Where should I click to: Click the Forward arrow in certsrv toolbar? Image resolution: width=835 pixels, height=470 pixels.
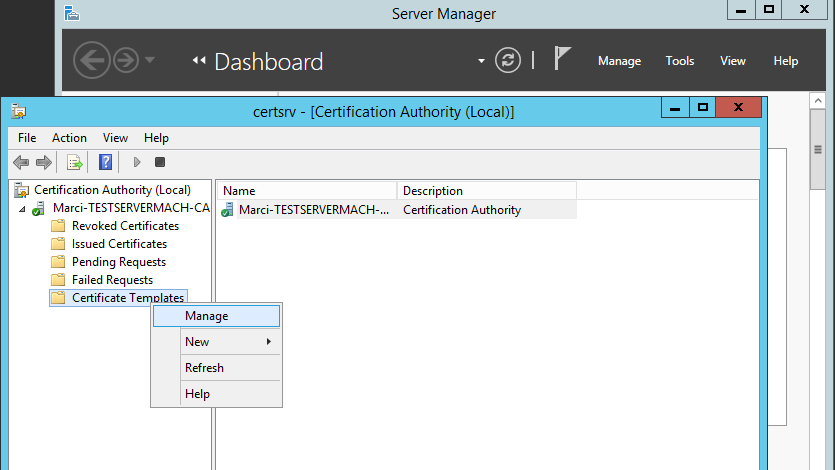pyautogui.click(x=44, y=162)
